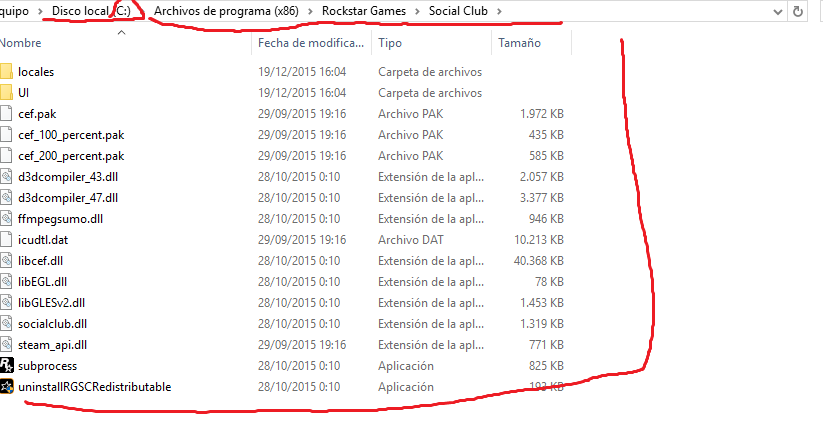Click the Archivo DAT type cell
823x431 pixels.
click(411, 240)
